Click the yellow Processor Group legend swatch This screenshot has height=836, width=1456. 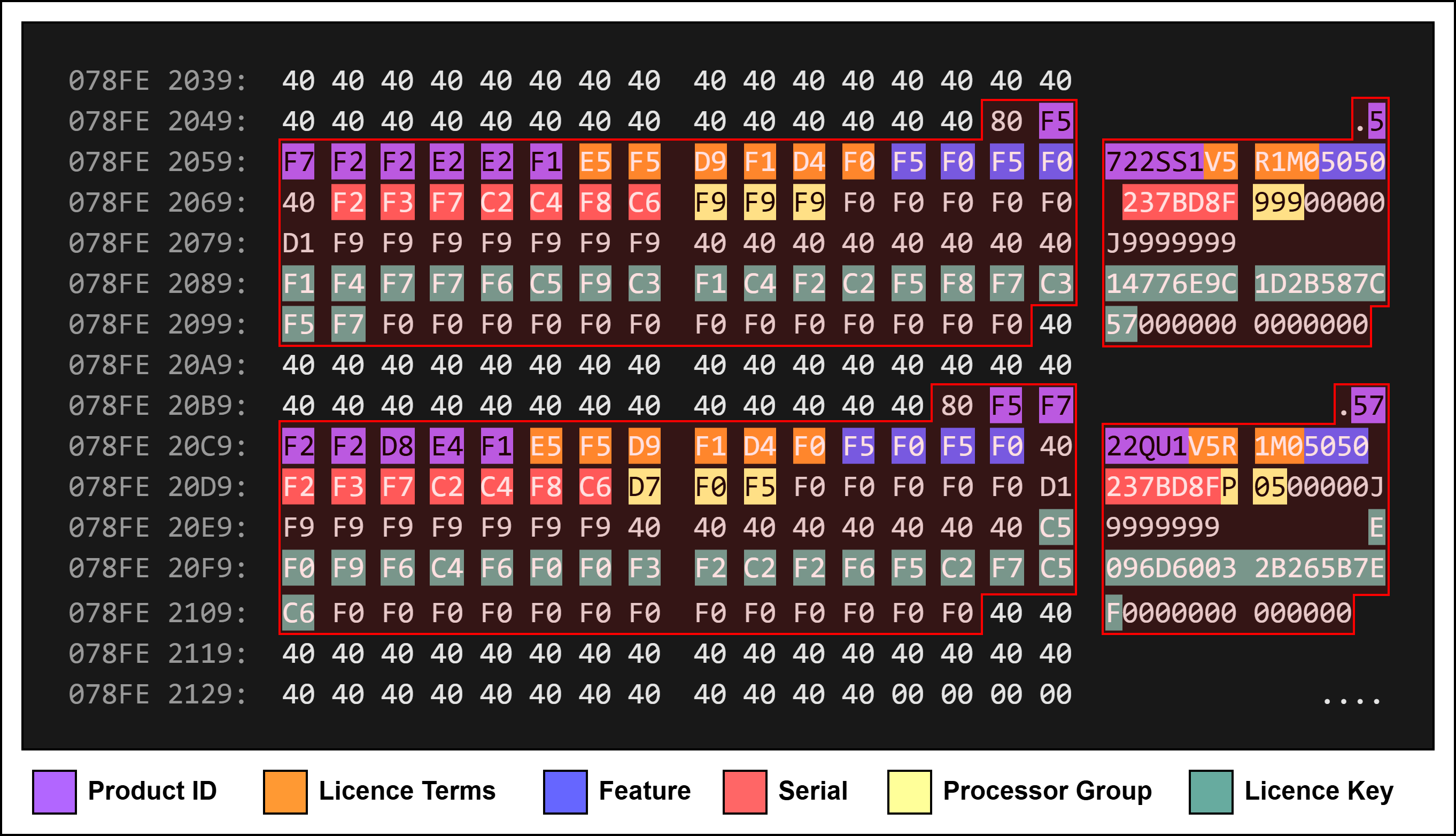click(909, 792)
